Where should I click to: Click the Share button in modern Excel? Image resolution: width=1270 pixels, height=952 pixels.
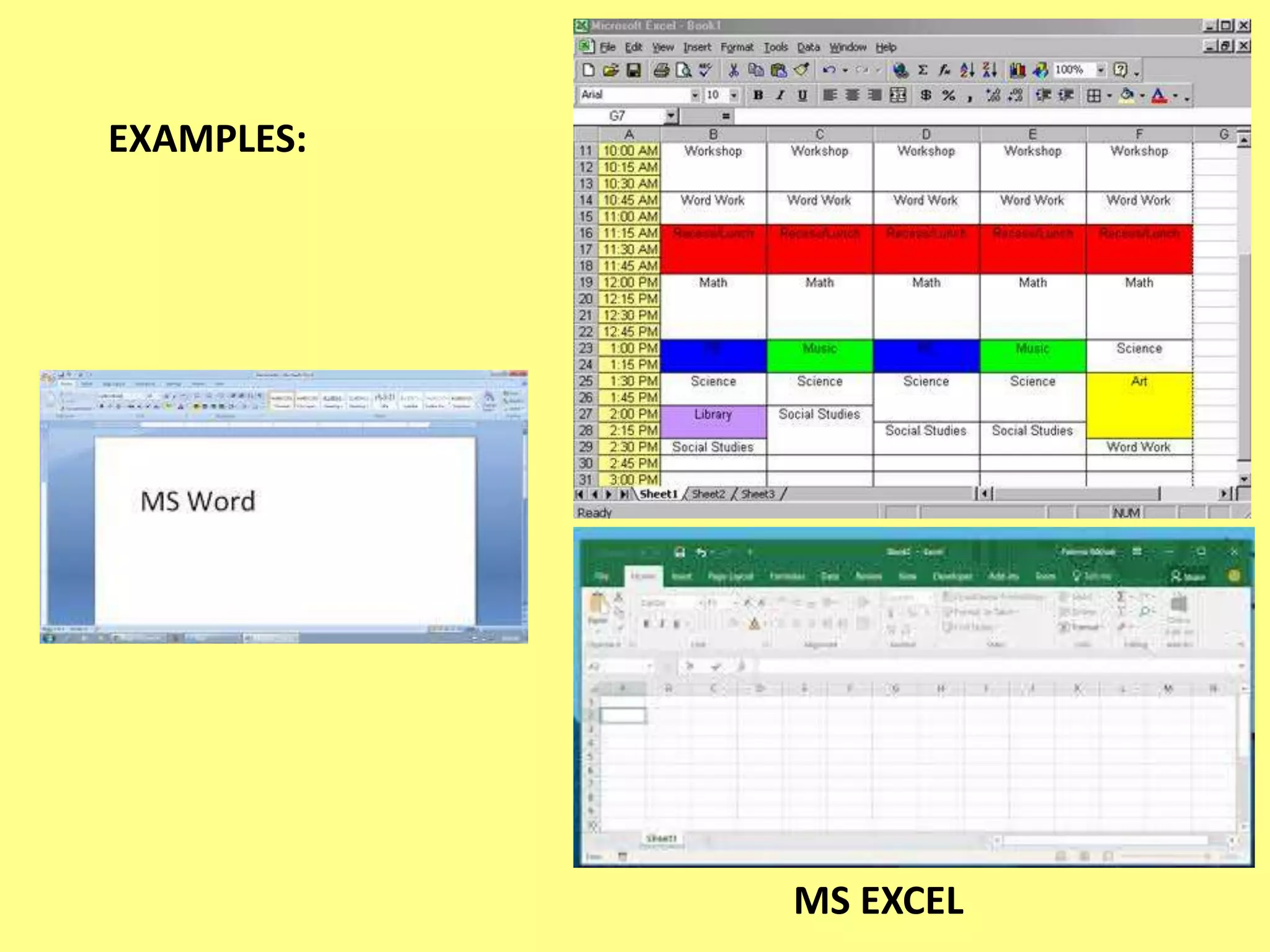[1188, 576]
